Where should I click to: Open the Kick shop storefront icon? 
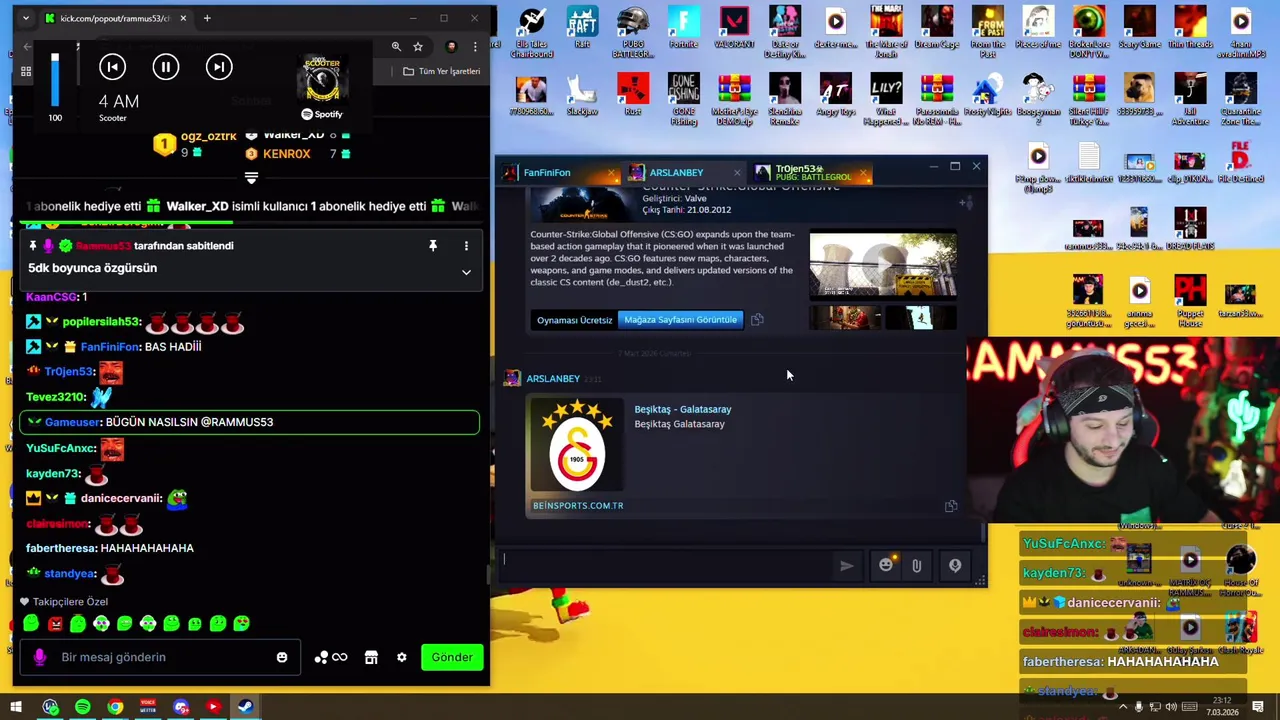point(371,657)
